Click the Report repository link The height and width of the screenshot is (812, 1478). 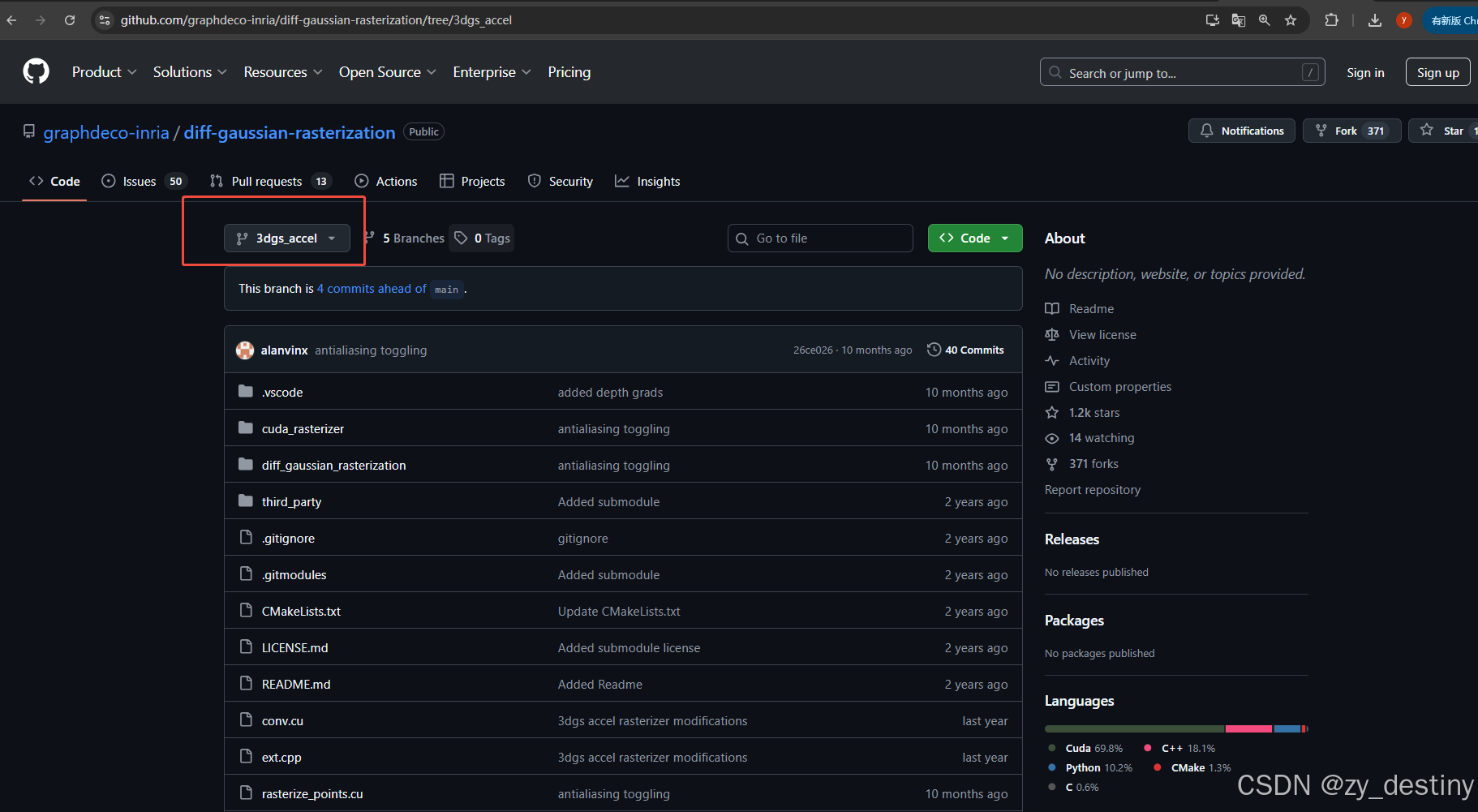(x=1093, y=490)
